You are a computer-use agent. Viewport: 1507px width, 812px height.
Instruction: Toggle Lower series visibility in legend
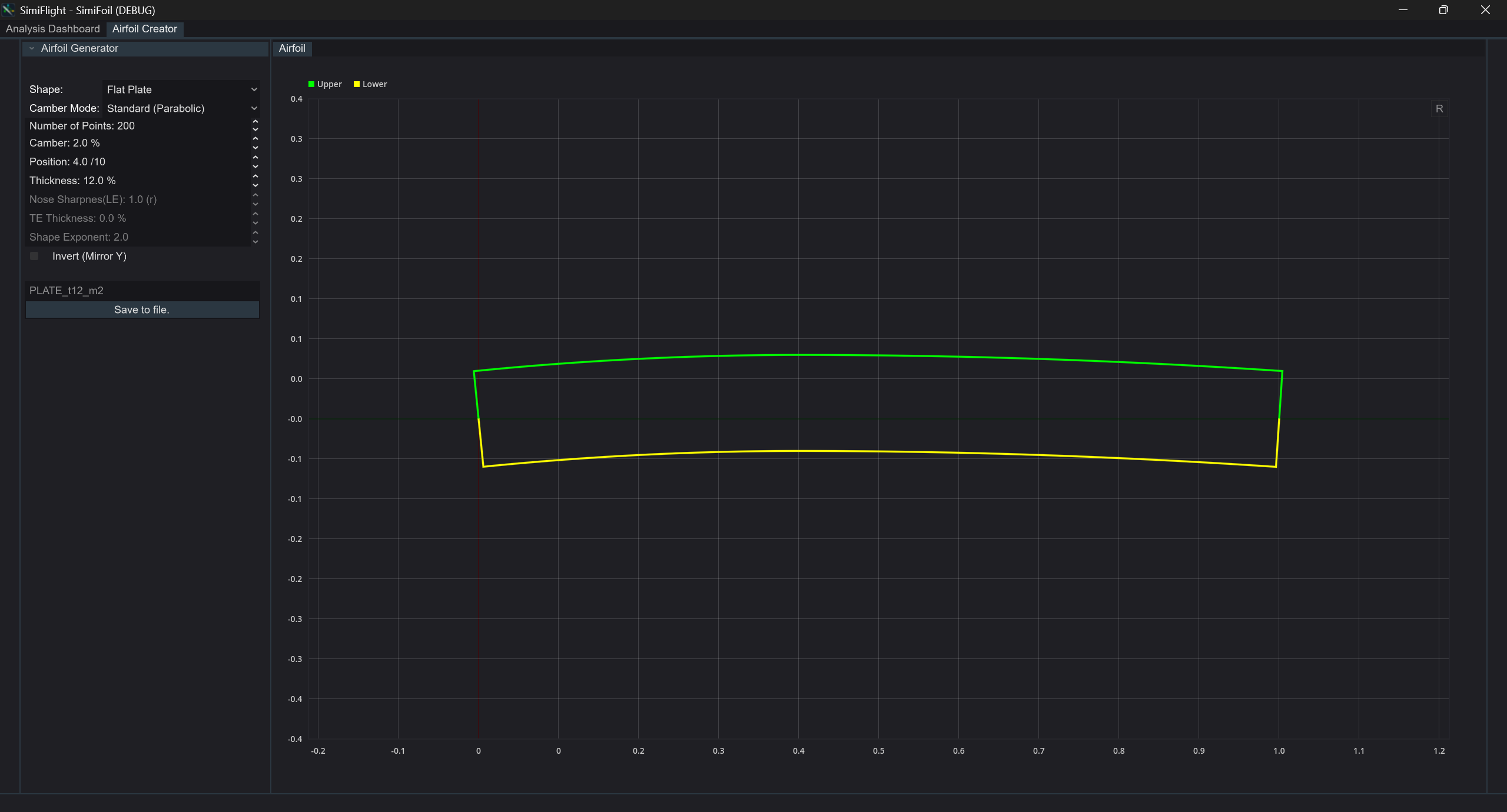point(370,84)
